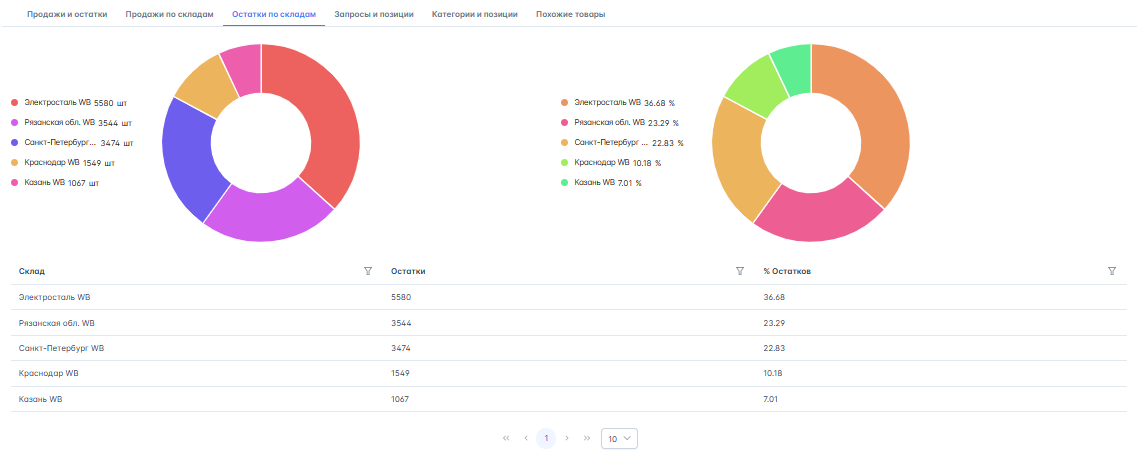Open Похожие товары tab
This screenshot has height=474, width=1148.
pyautogui.click(x=570, y=15)
